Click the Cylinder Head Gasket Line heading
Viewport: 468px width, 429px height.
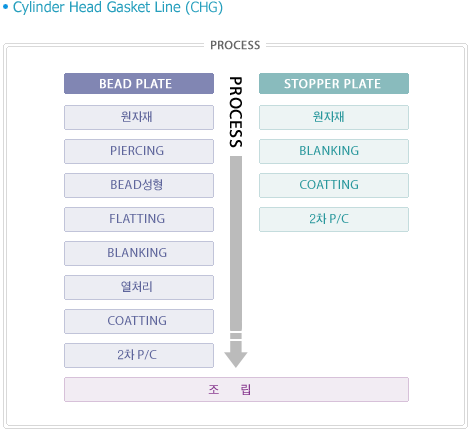click(118, 7)
